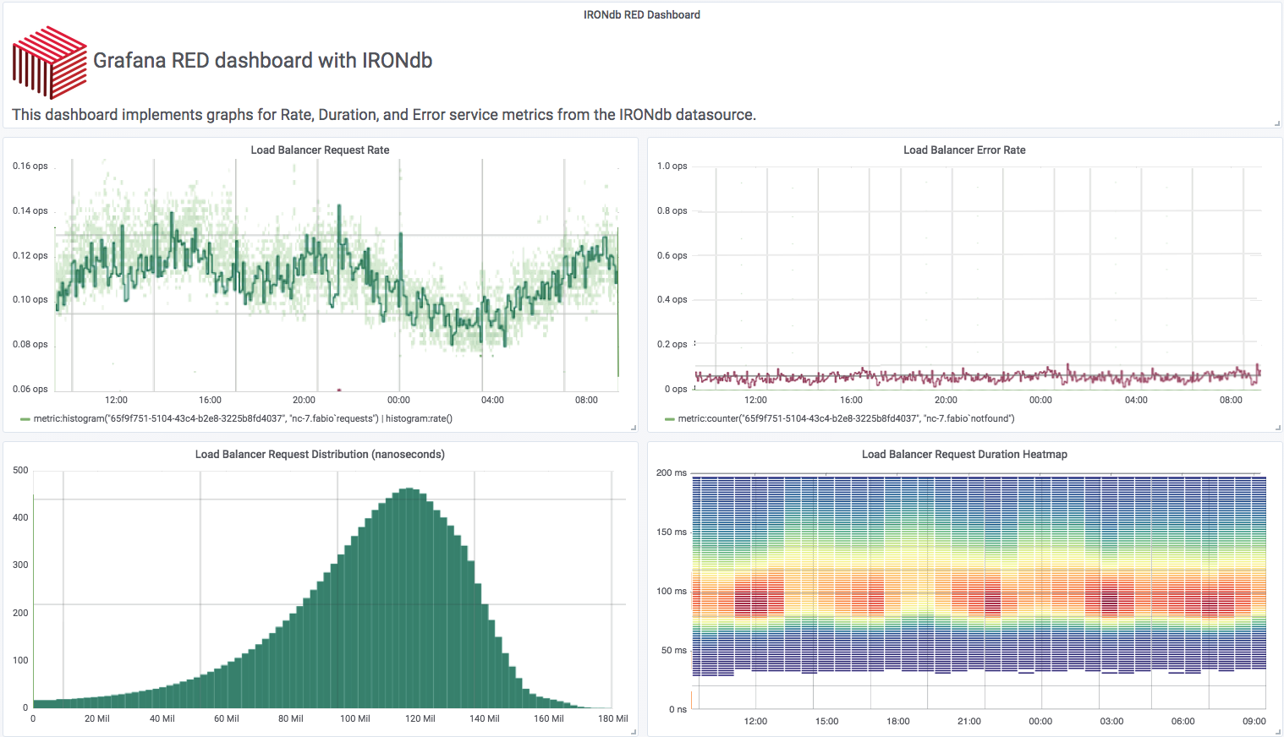The width and height of the screenshot is (1284, 737).
Task: Click the 0.16 ops axis label
Action: click(x=30, y=166)
